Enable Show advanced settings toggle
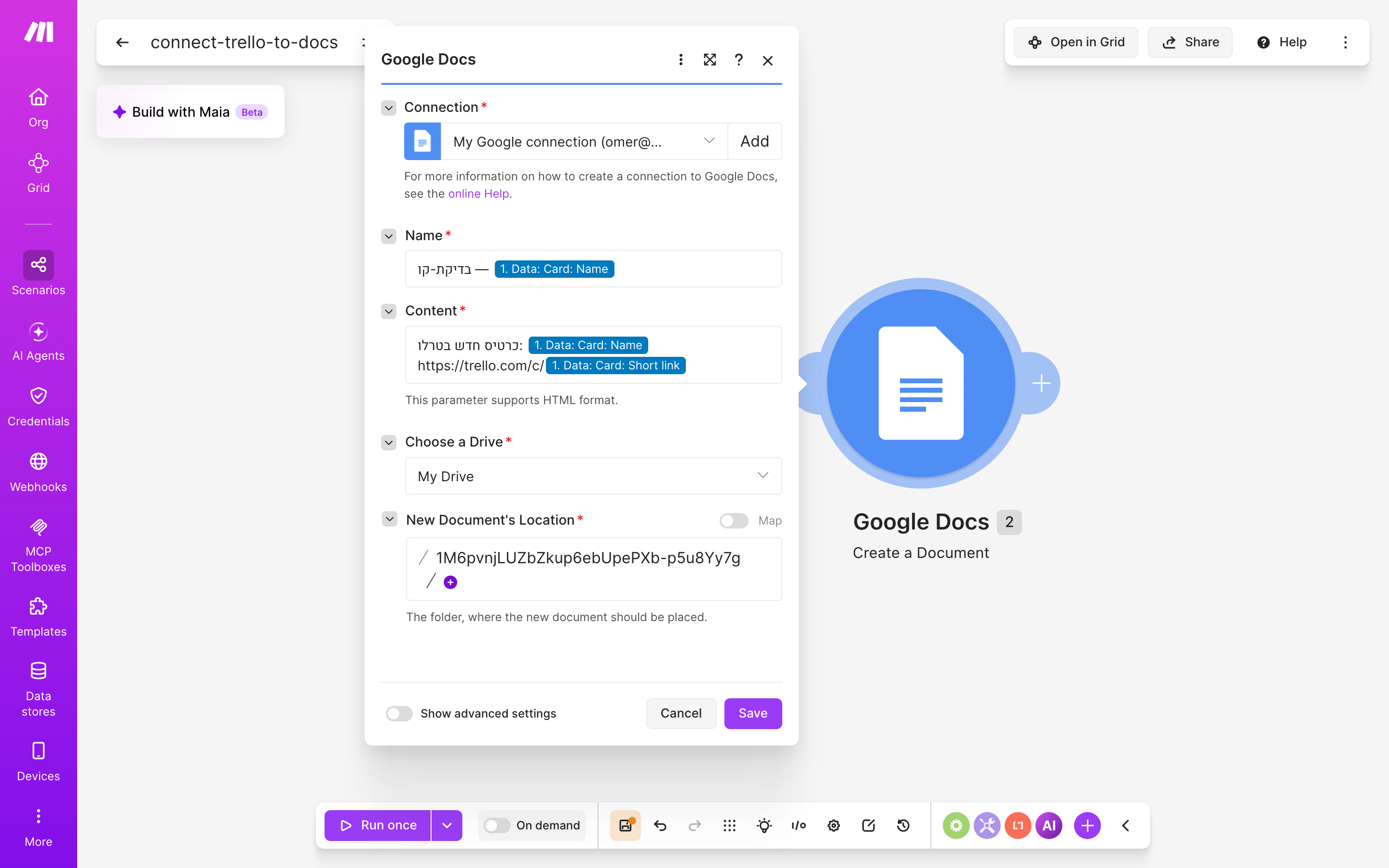Screen dimensions: 1389x868 click(399, 714)
